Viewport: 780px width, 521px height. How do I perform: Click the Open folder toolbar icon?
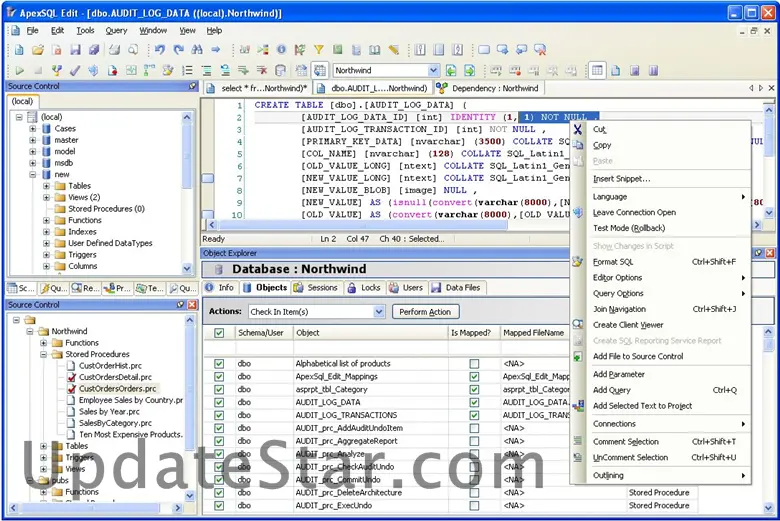click(38, 50)
